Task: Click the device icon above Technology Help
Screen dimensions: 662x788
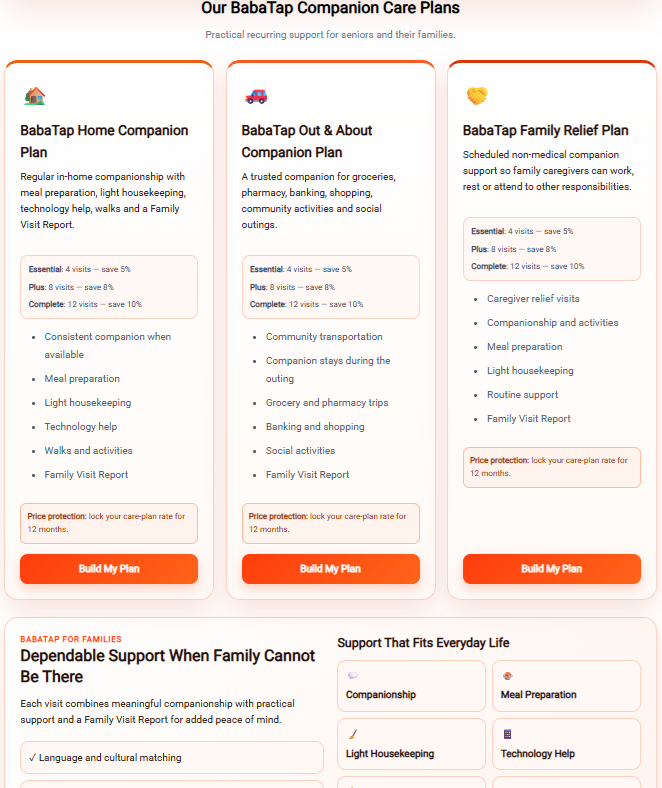Action: pyautogui.click(x=508, y=734)
